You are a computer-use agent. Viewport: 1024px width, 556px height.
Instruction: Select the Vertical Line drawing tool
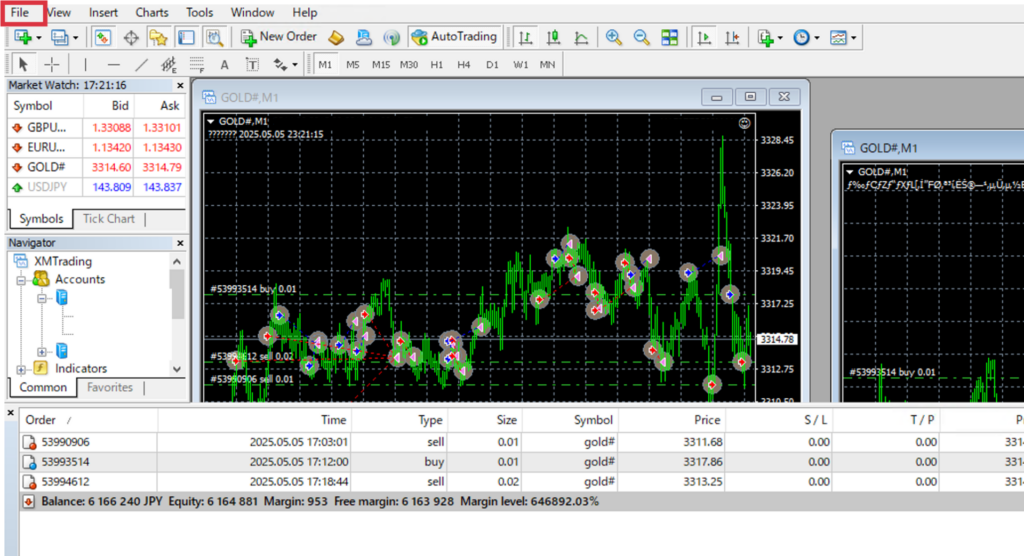point(86,64)
